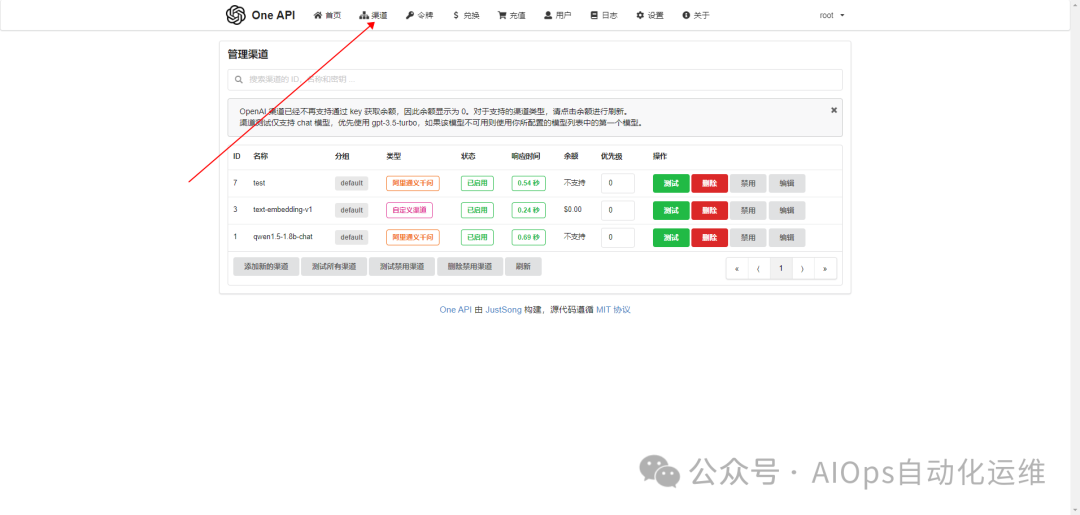Image resolution: width=1080 pixels, height=515 pixels.
Task: Expand the root user dropdown
Action: 832,15
